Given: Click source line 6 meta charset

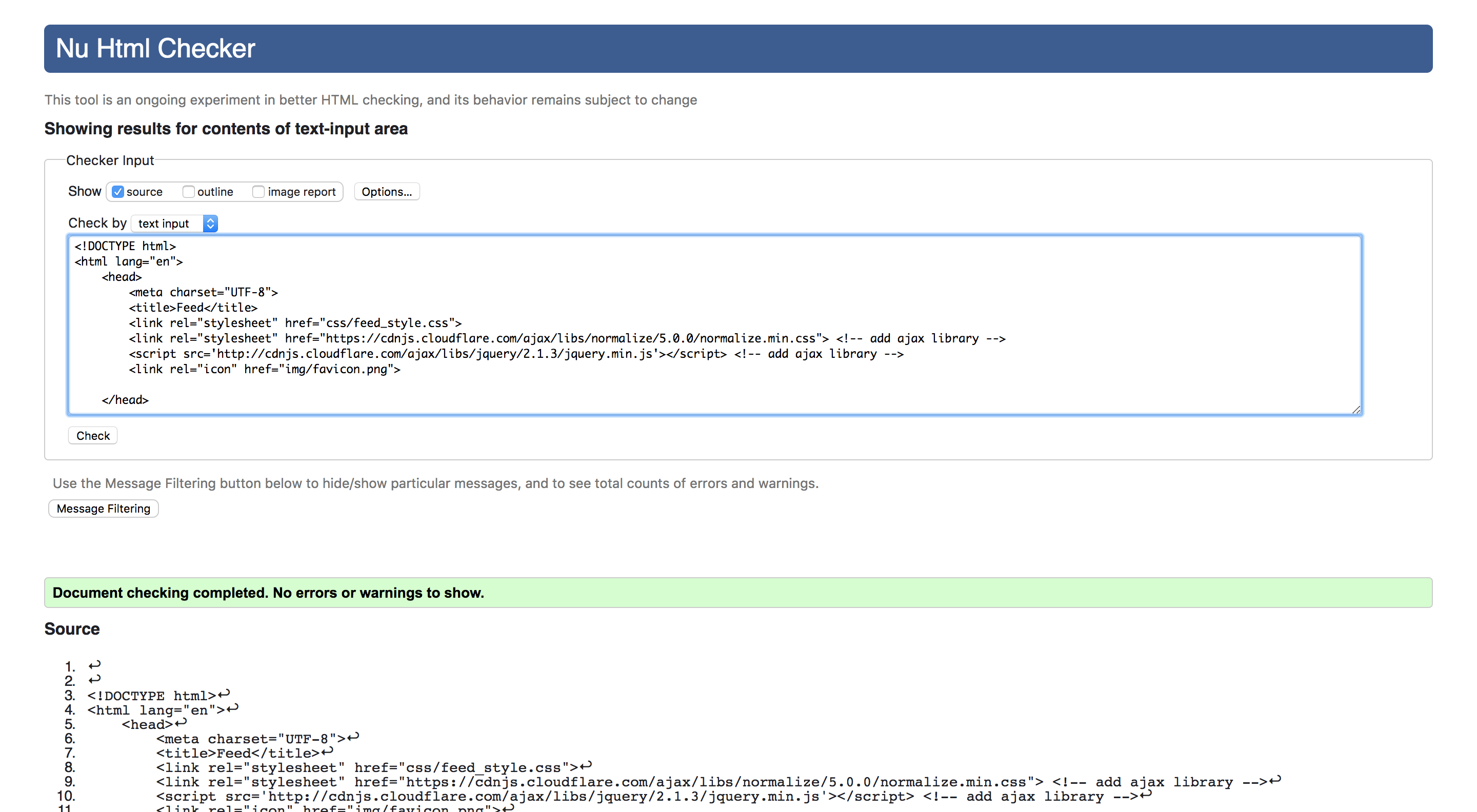Looking at the screenshot, I should 251,739.
